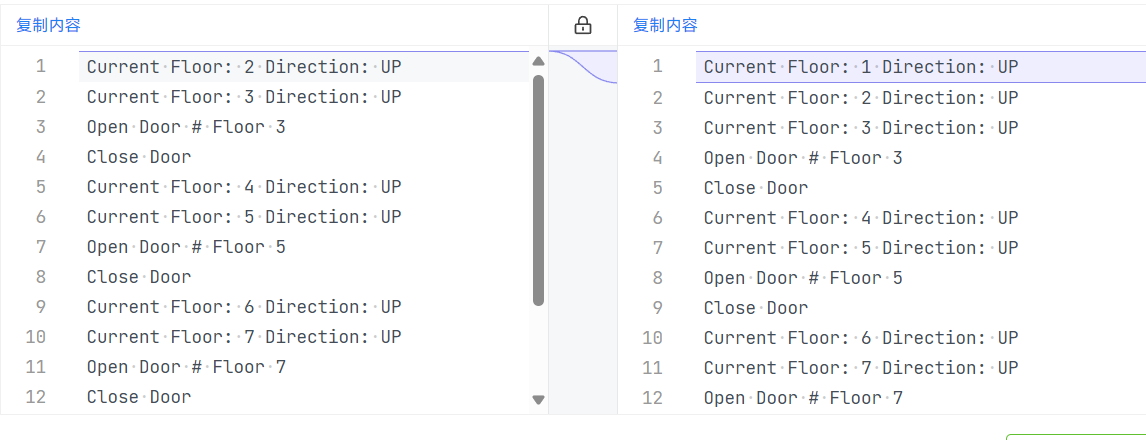This screenshot has height=440, width=1146.
Task: Click 'Close Door' on right pane line 9
Action: point(756,308)
